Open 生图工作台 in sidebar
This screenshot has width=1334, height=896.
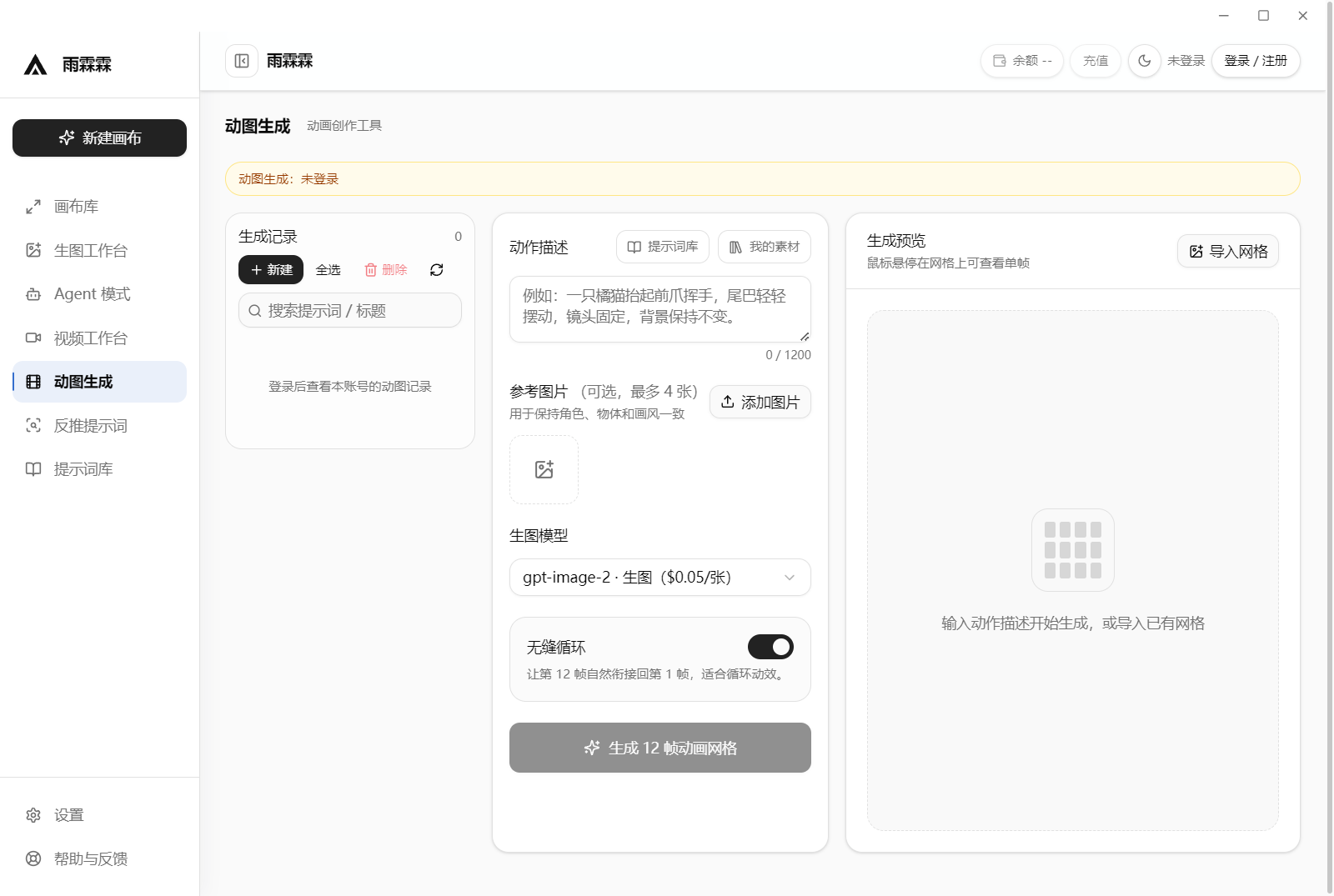pyautogui.click(x=99, y=250)
